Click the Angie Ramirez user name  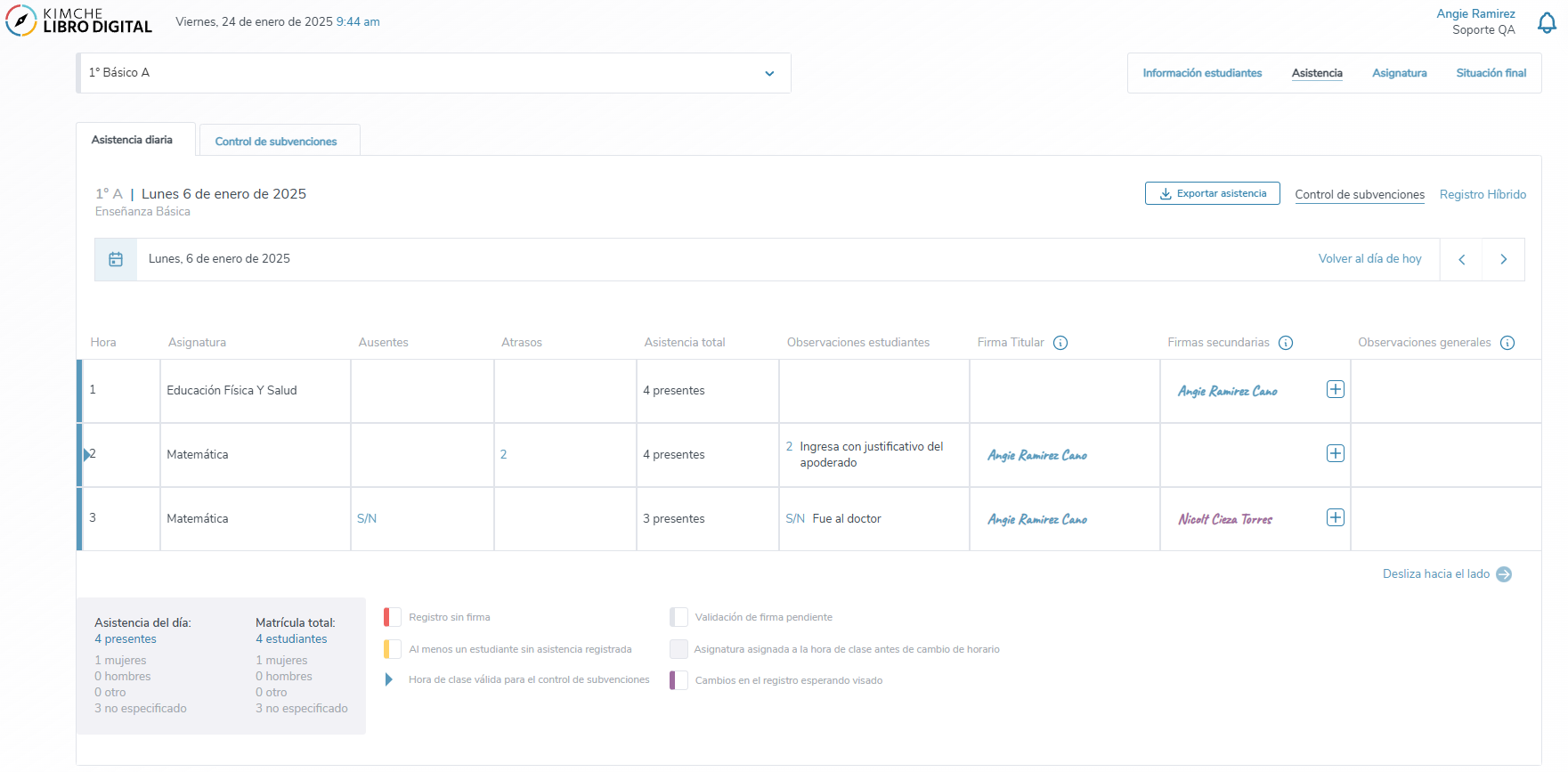[x=1475, y=13]
